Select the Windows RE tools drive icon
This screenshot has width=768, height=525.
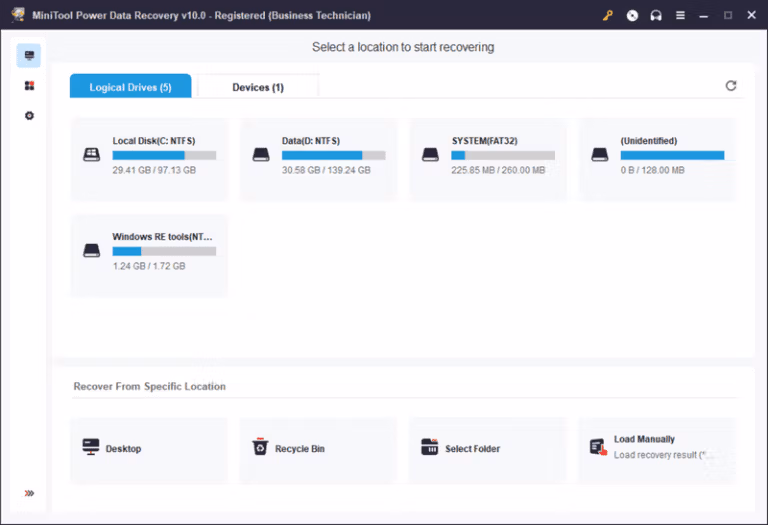pos(92,251)
